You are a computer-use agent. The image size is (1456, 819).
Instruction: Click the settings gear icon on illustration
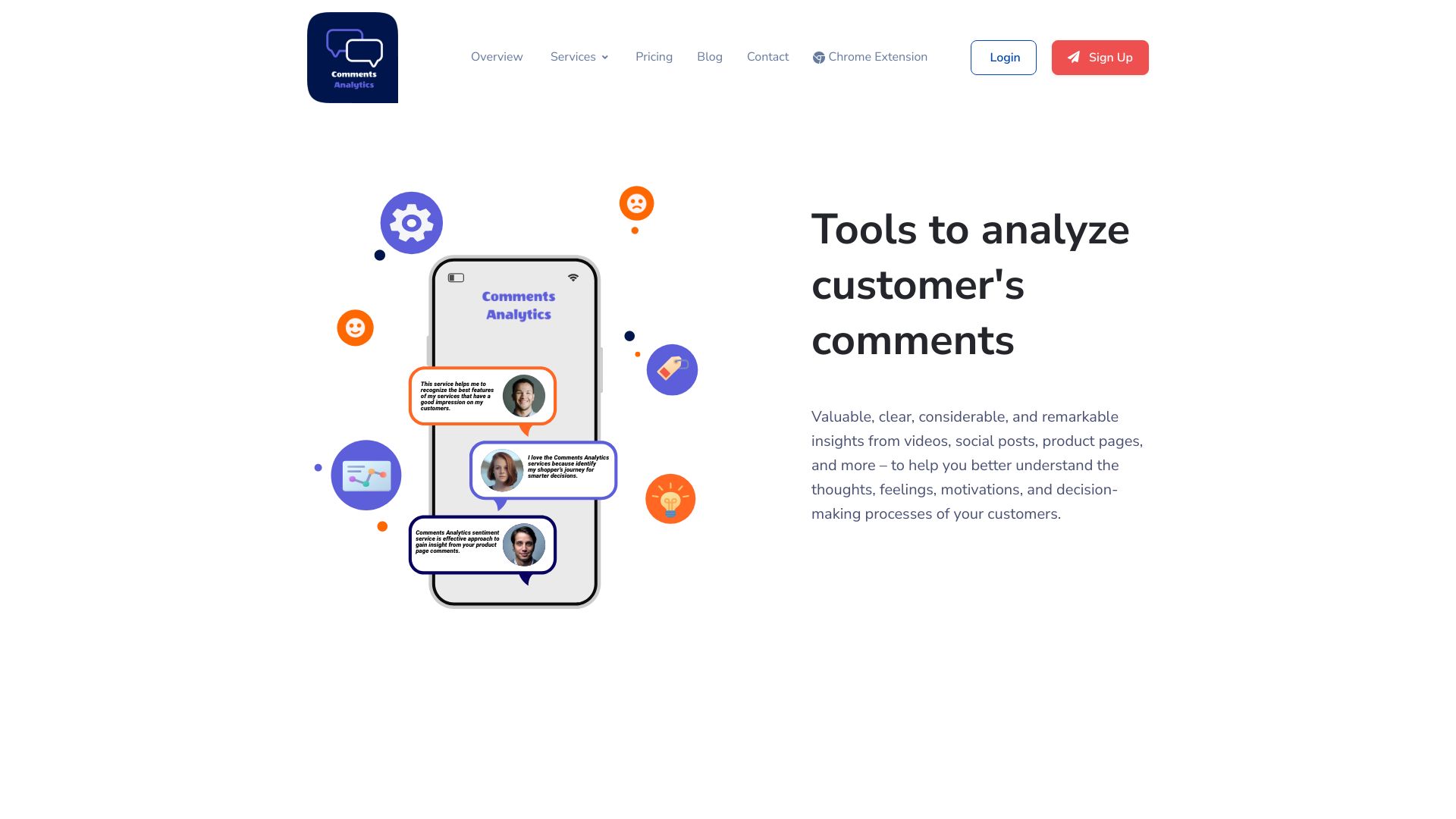coord(411,222)
